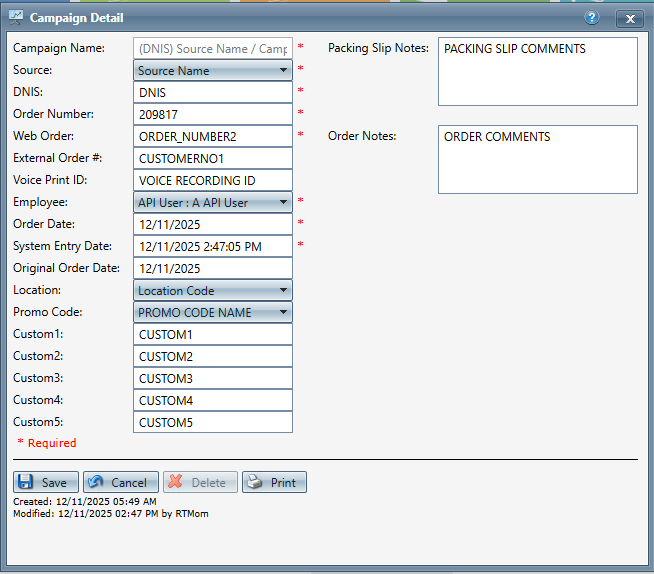Expand the Employee API User dropdown
Screen dimensions: 654x574
212,202
